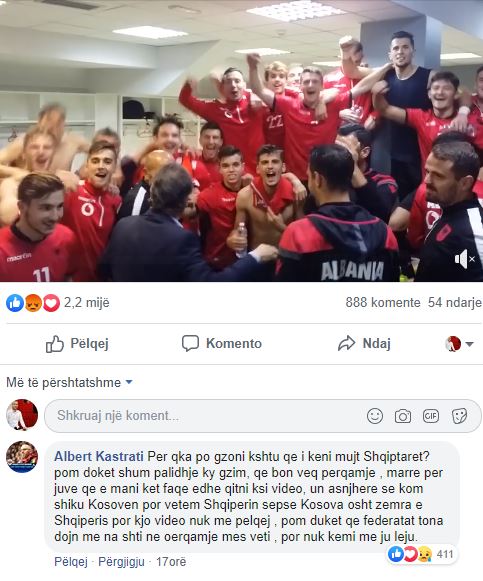The width and height of the screenshot is (483, 581).
Task: Open the sticker picker icon
Action: click(459, 416)
